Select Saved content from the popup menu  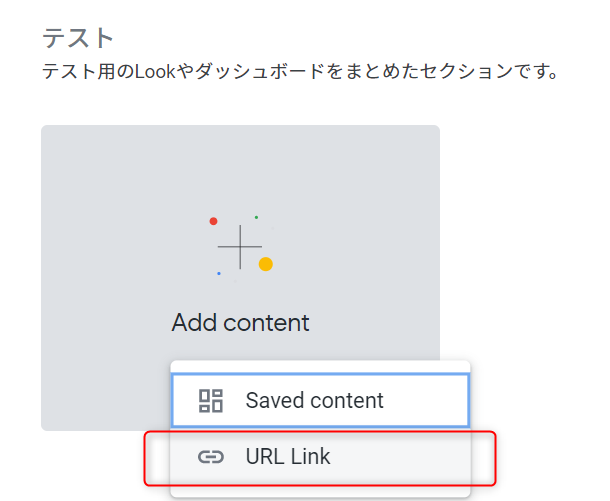(x=320, y=401)
